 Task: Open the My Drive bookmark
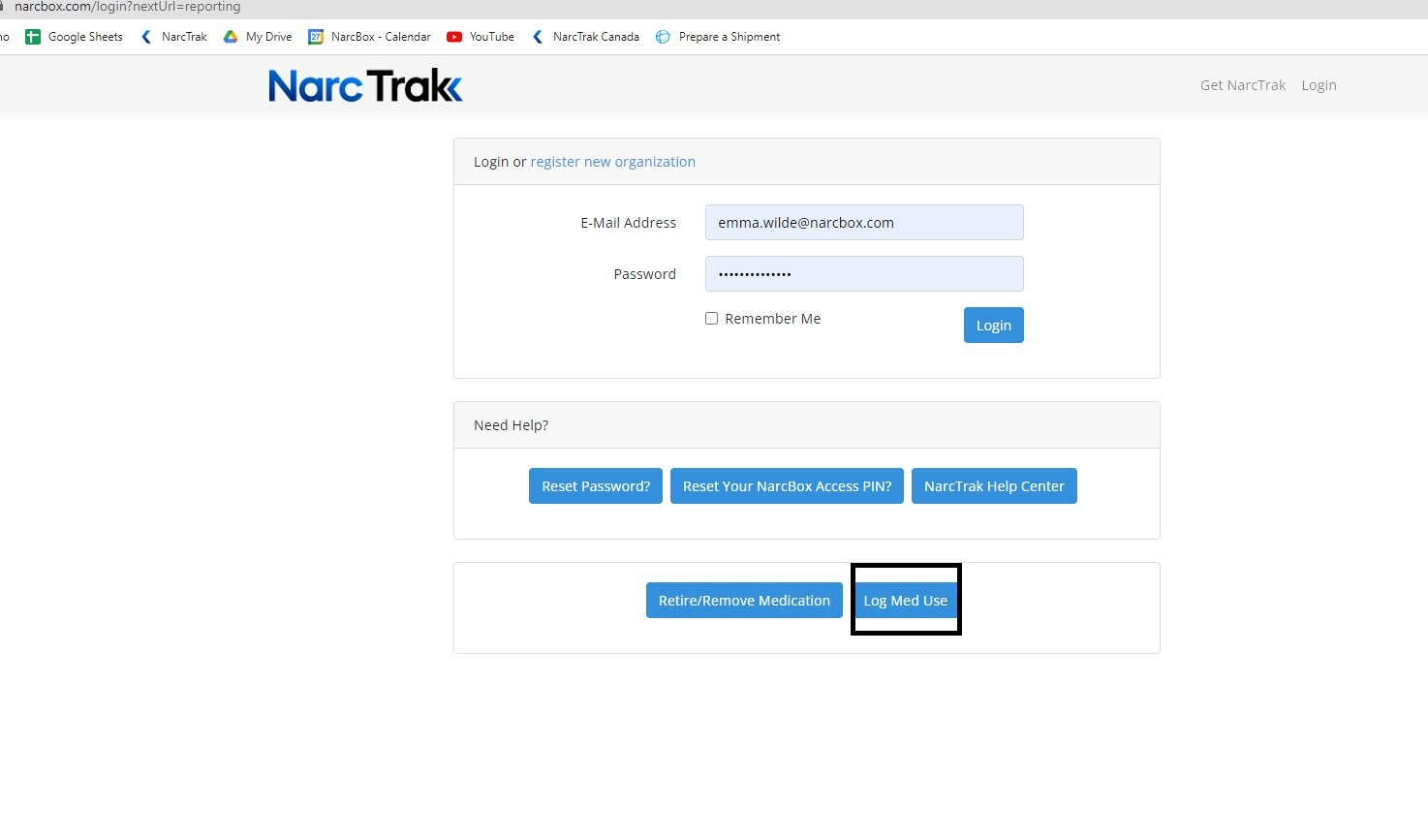click(x=258, y=37)
